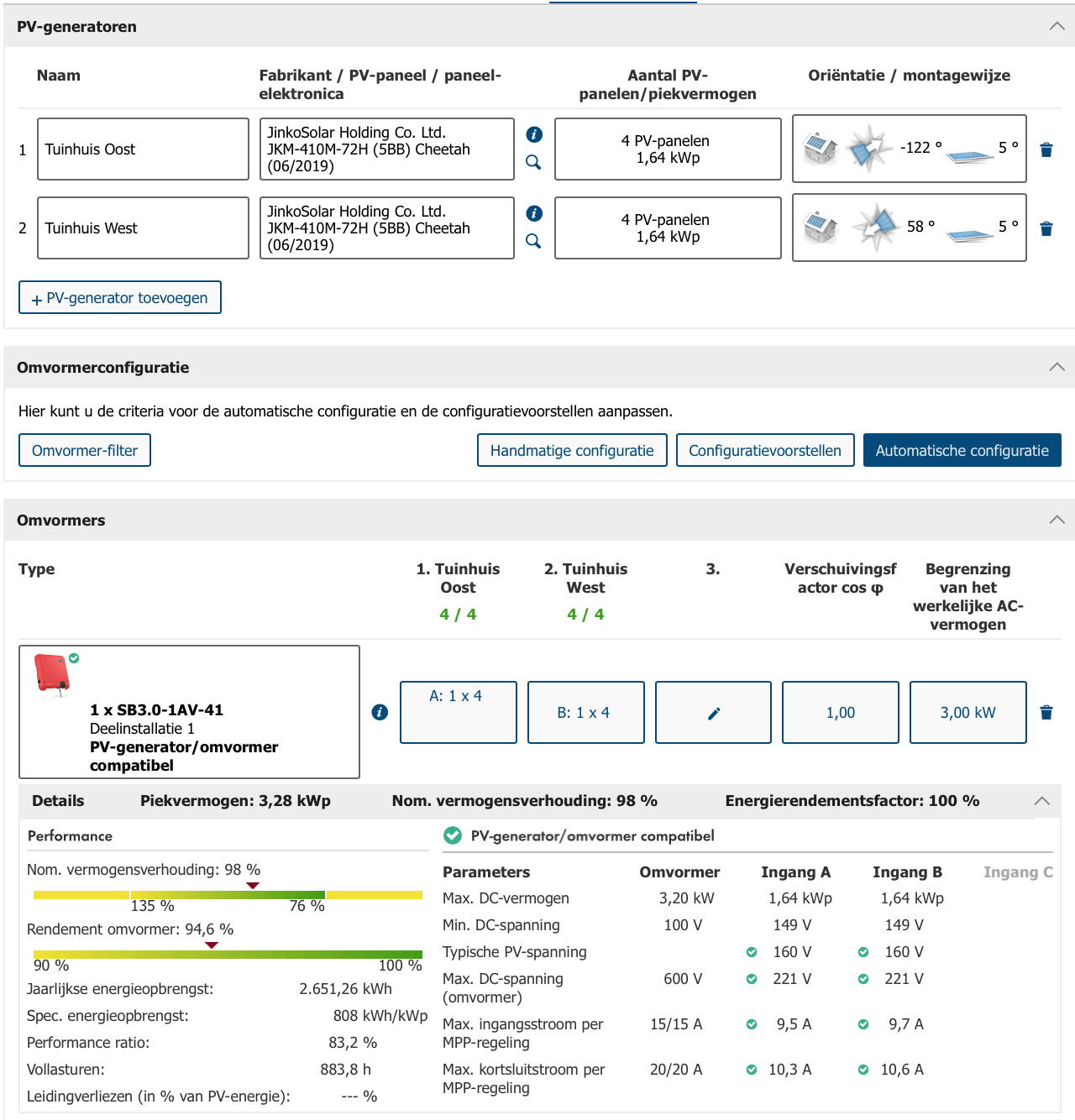The image size is (1075, 1120).
Task: Click the tilt panel icon in Tuinhuis West row
Action: click(x=970, y=234)
